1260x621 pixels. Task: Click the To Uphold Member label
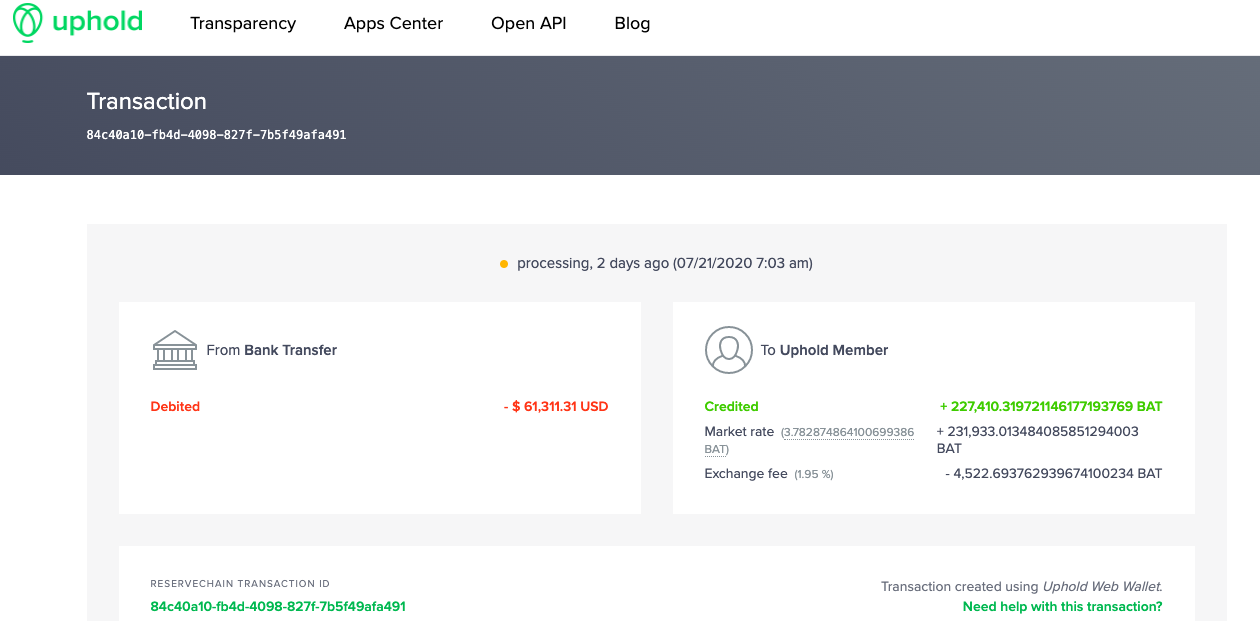(x=824, y=350)
